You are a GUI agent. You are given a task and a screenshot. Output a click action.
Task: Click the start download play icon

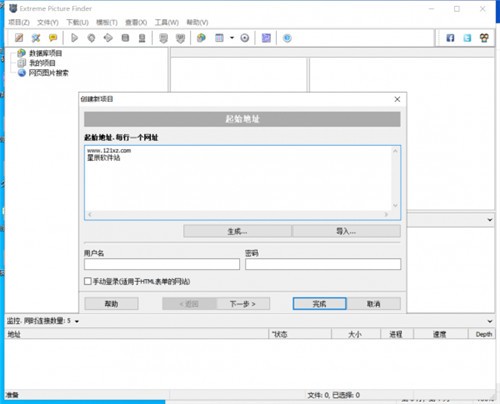coord(74,38)
